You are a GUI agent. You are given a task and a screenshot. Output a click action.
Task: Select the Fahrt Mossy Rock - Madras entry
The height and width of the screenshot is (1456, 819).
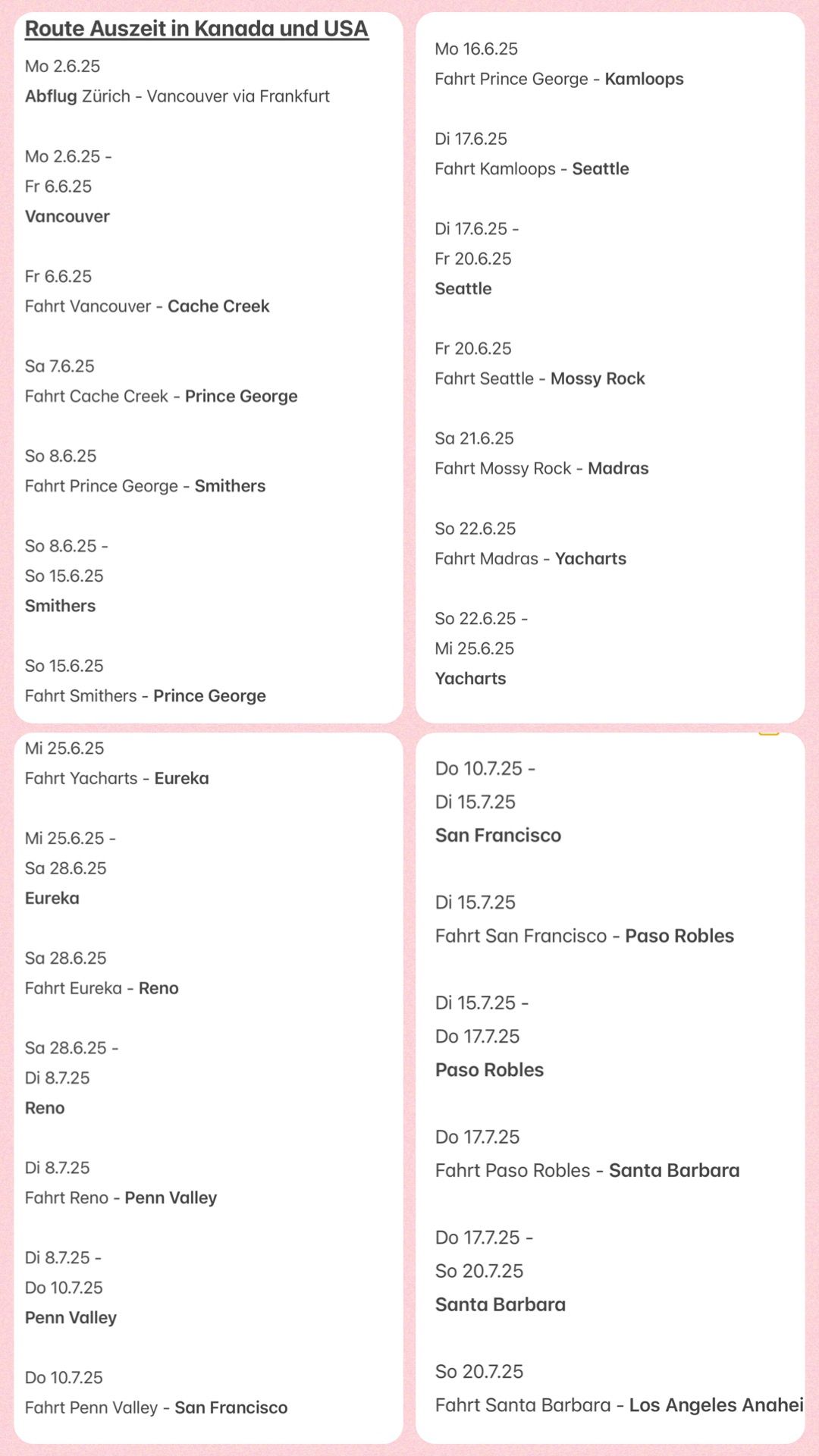[x=542, y=469]
